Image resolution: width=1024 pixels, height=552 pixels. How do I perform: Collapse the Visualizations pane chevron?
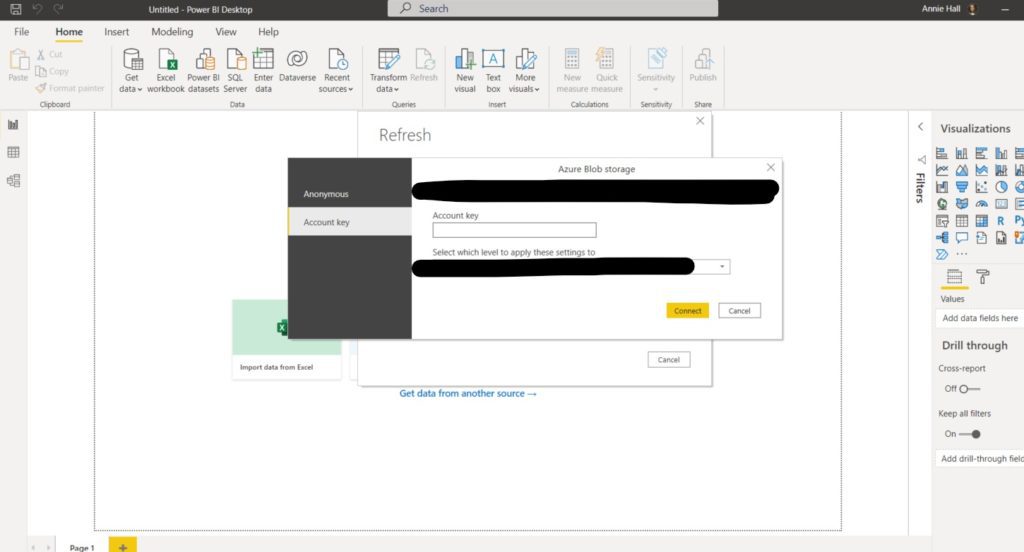pos(920,127)
